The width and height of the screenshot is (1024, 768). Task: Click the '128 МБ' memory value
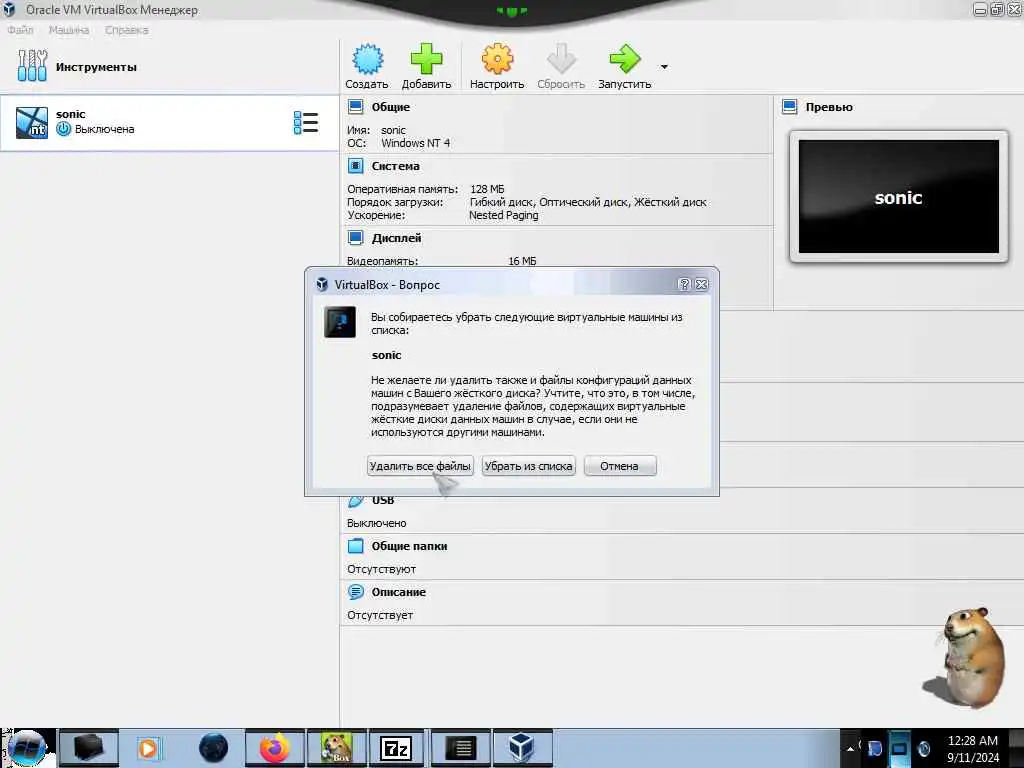487,189
